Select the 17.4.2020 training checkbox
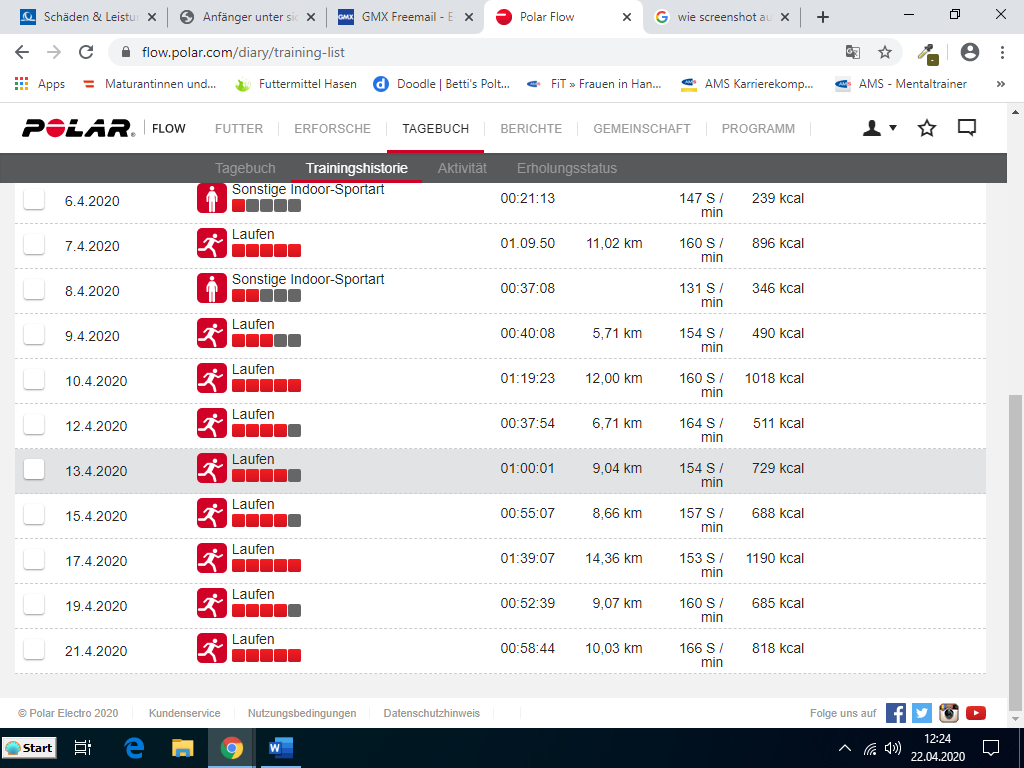1024x768 pixels. tap(34, 559)
